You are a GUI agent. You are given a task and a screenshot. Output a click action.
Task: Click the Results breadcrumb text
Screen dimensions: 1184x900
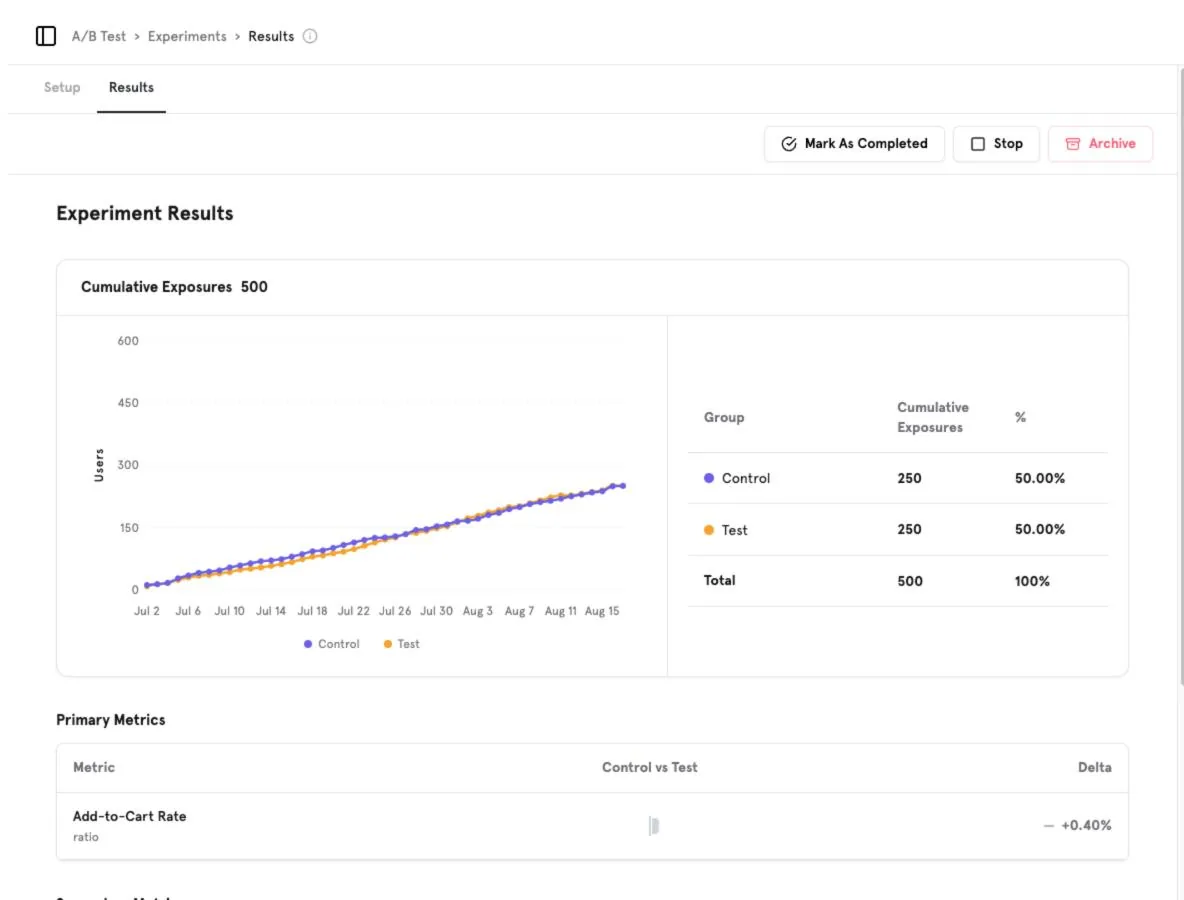coord(271,36)
